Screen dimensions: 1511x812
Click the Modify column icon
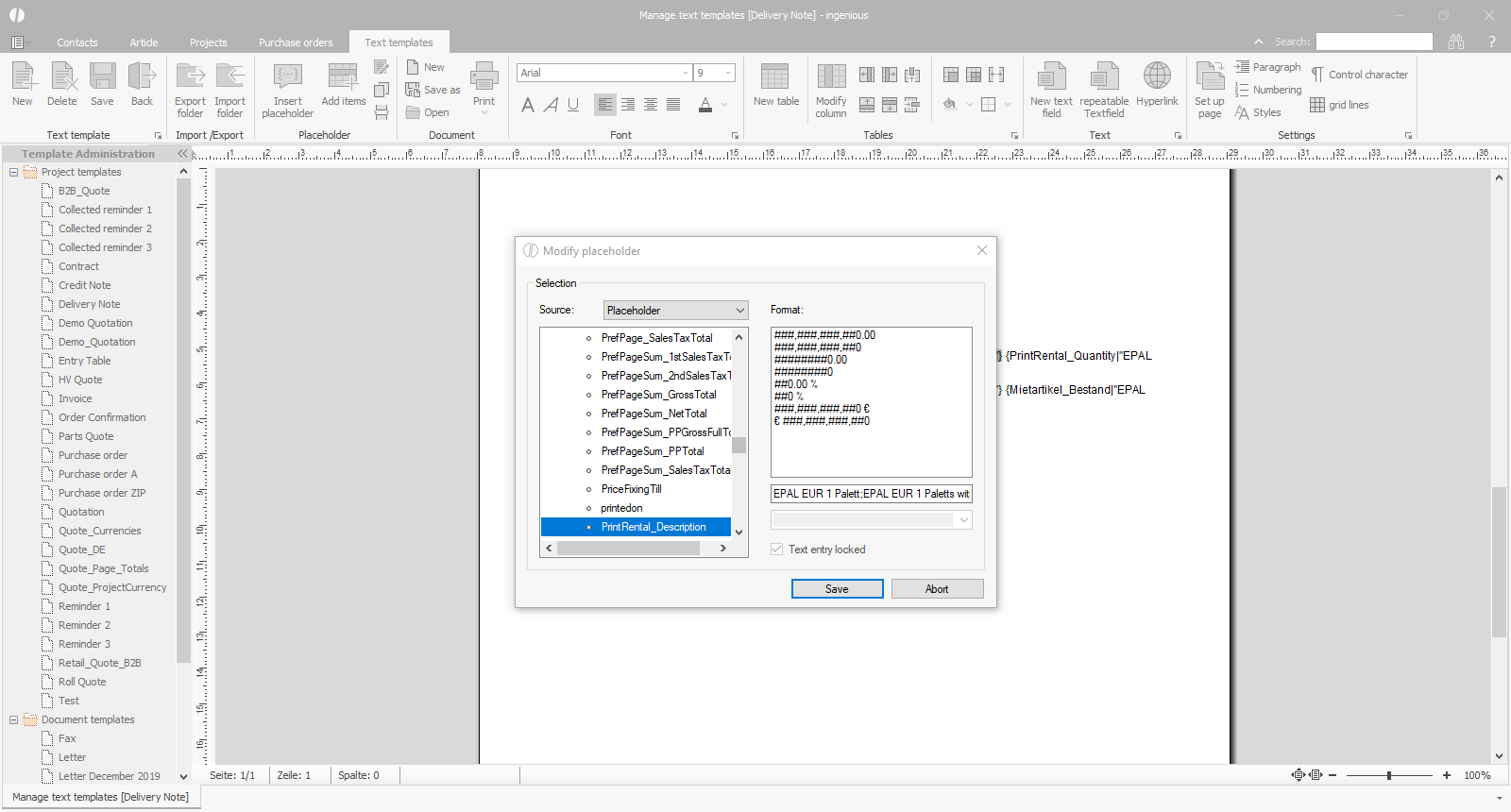pyautogui.click(x=831, y=77)
